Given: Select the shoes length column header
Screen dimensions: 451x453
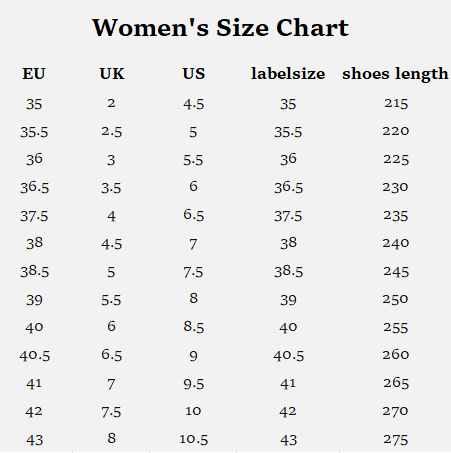Looking at the screenshot, I should coord(395,74).
